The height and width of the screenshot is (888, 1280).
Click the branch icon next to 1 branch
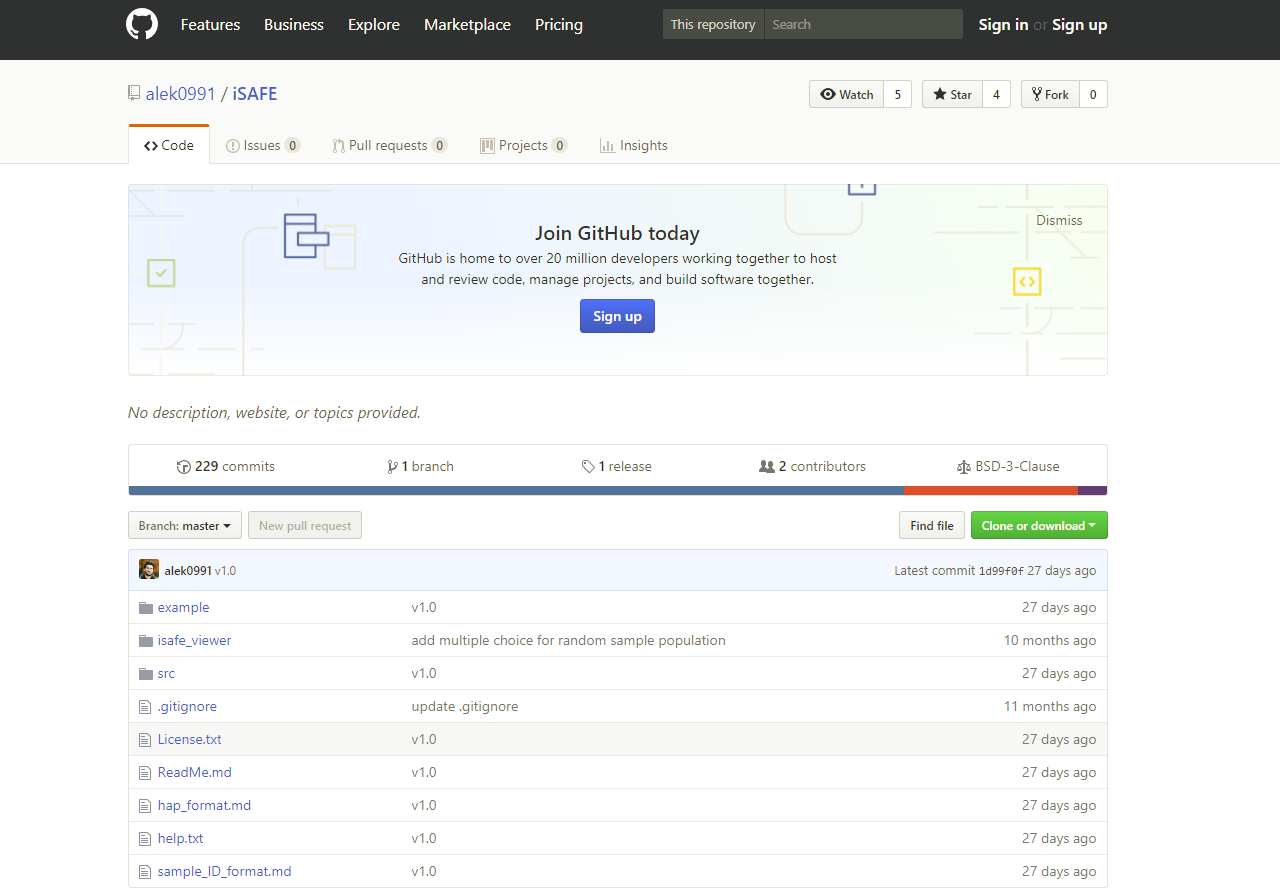click(x=392, y=467)
